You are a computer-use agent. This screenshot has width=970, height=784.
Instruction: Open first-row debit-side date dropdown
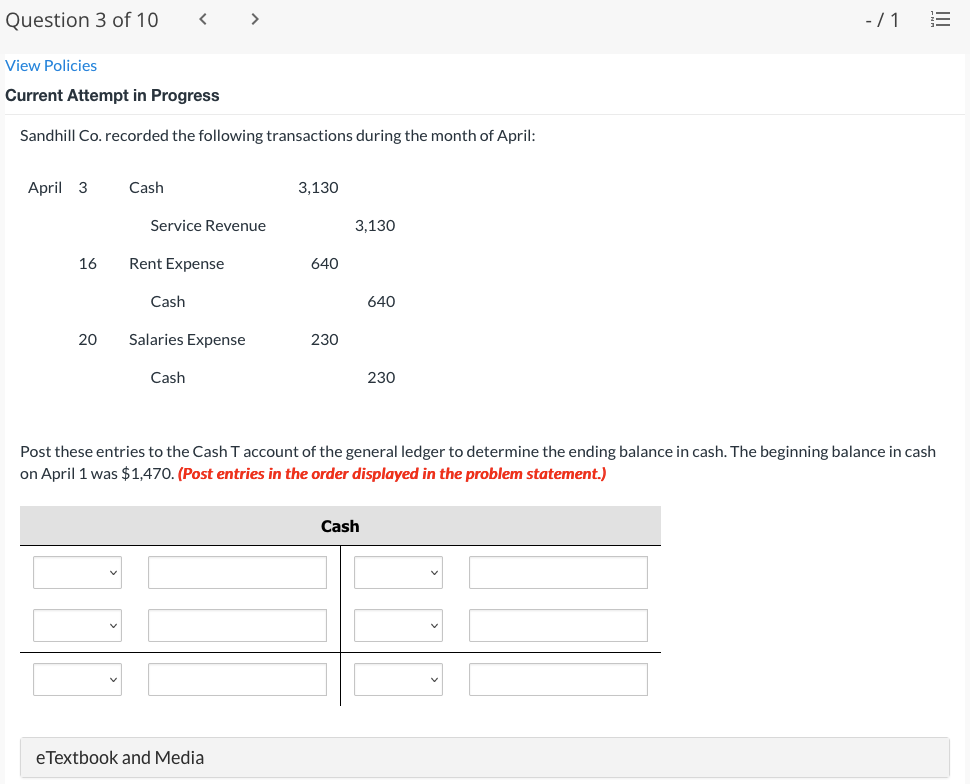[x=77, y=572]
